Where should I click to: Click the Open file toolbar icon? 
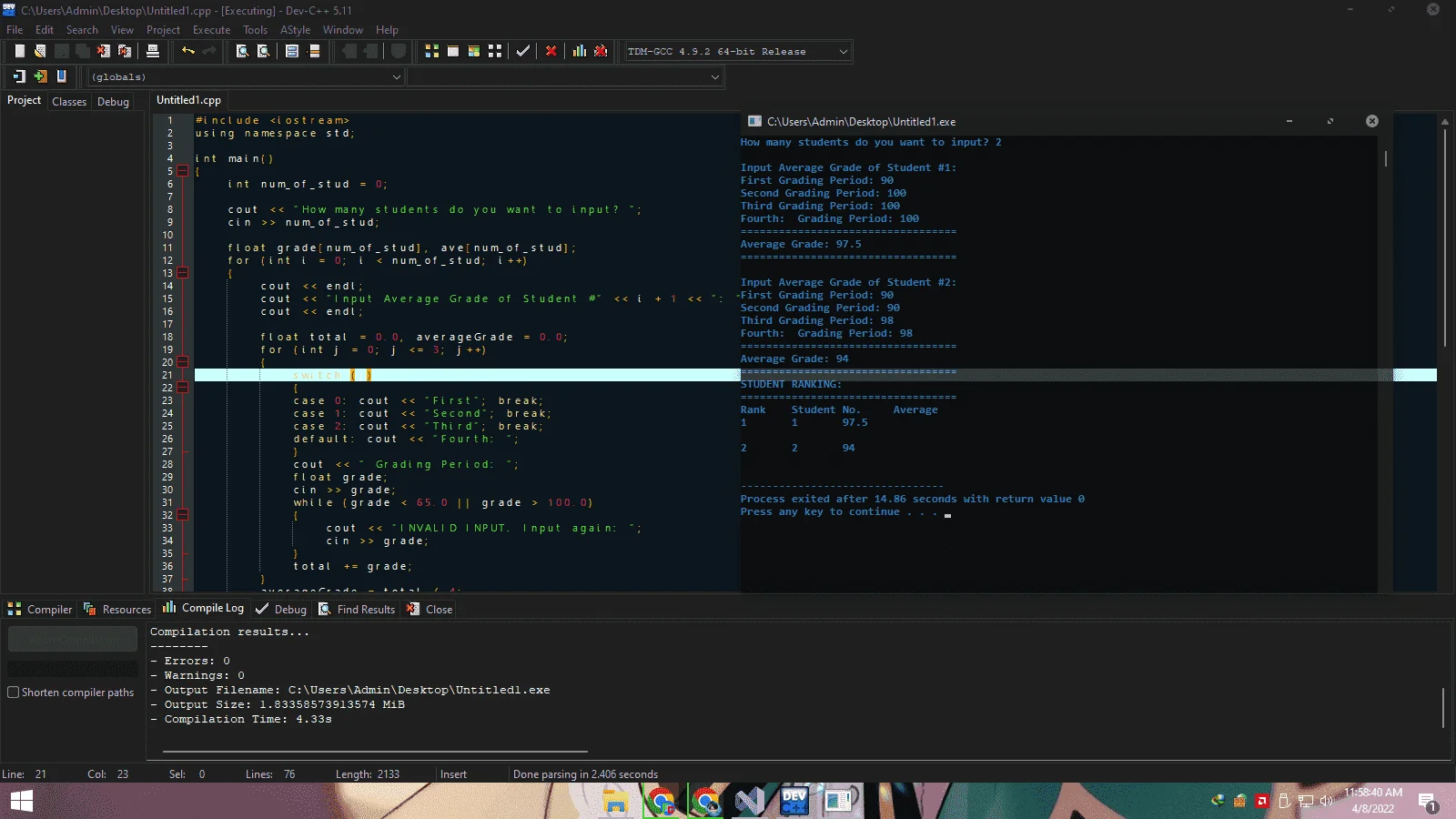(x=40, y=51)
